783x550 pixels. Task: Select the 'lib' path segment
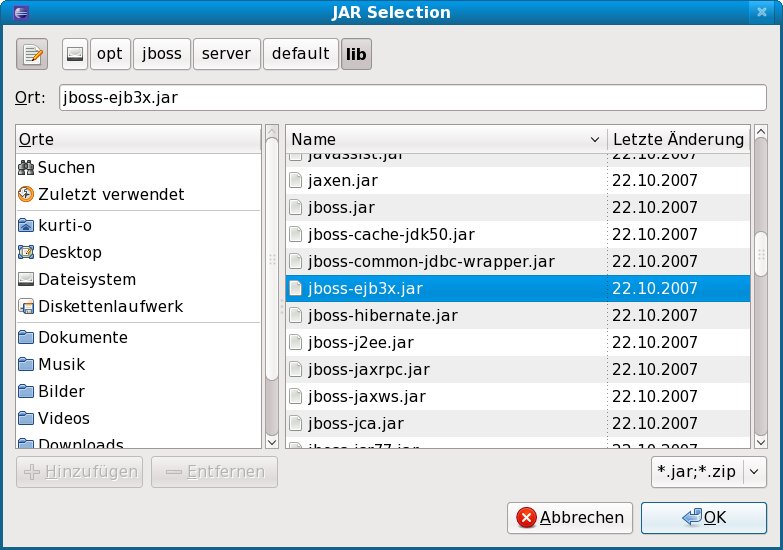coord(356,54)
